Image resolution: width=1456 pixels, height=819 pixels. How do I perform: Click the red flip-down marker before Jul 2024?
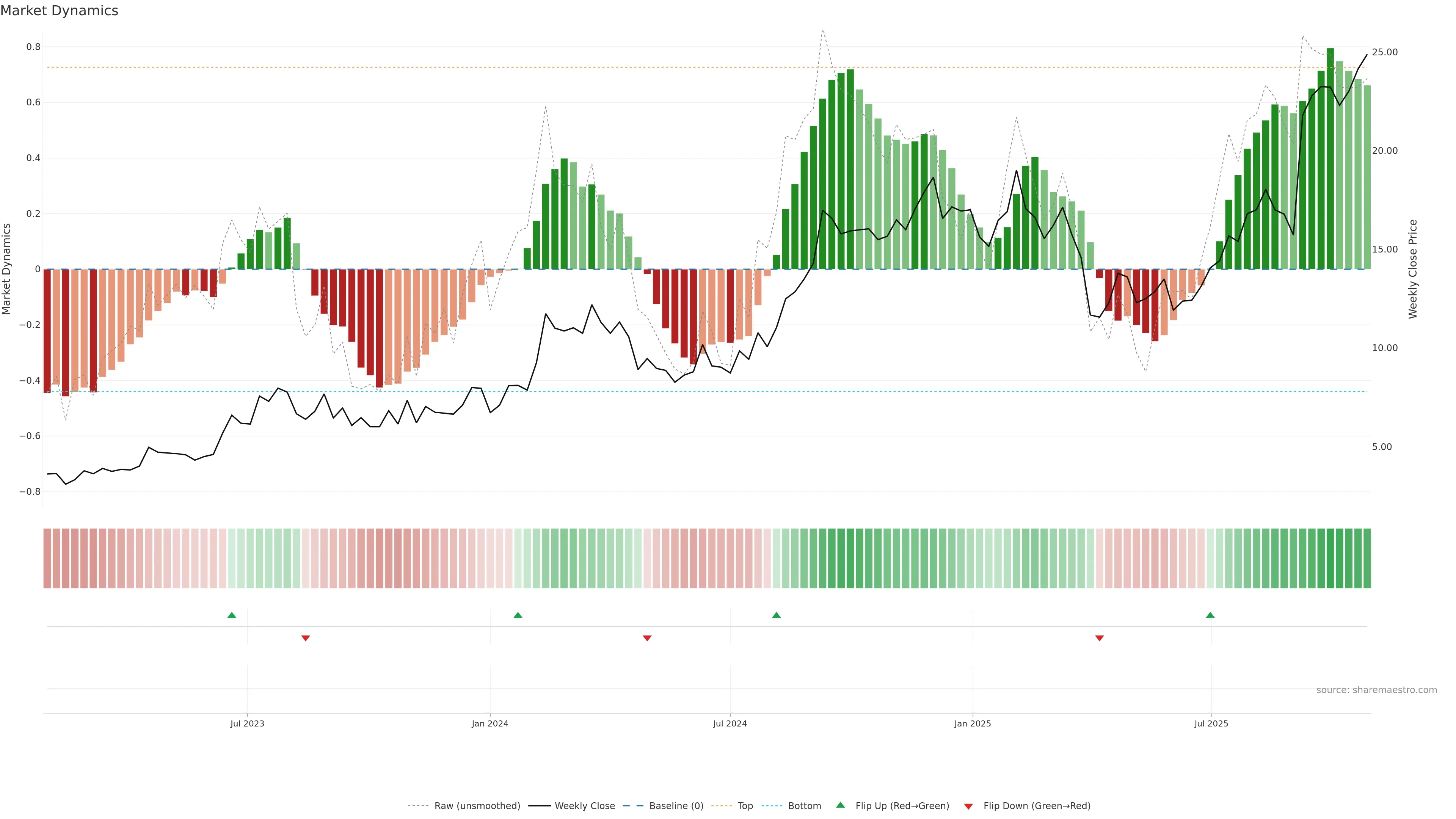pyautogui.click(x=647, y=638)
